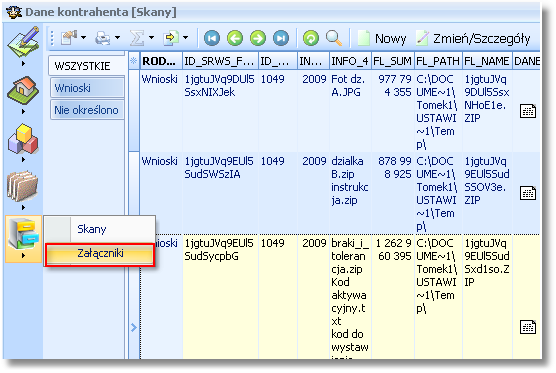The image size is (556, 373).
Task: Open data icon in Fot dz. A.JPG row
Action: 528,111
